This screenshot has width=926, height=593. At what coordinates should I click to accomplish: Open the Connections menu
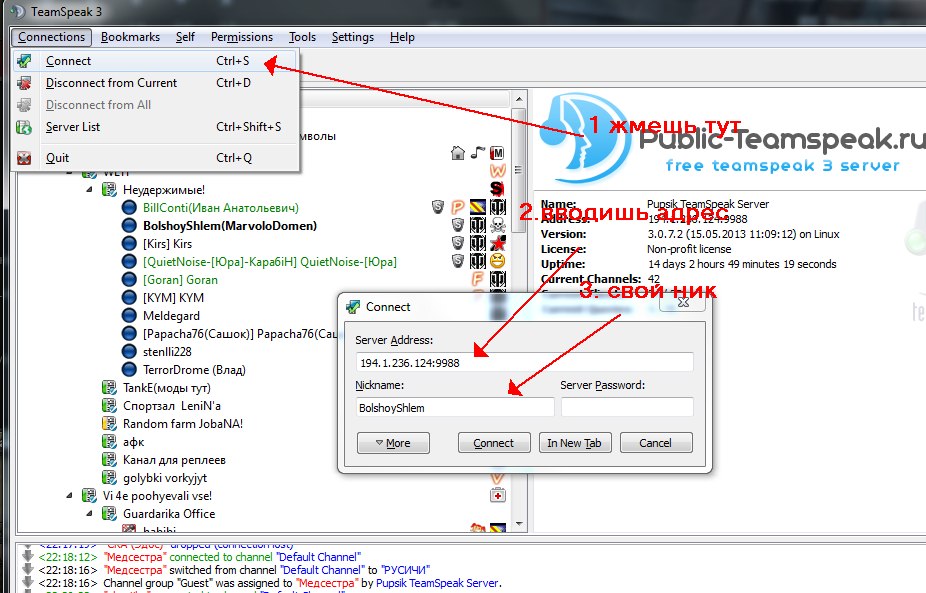coord(51,37)
